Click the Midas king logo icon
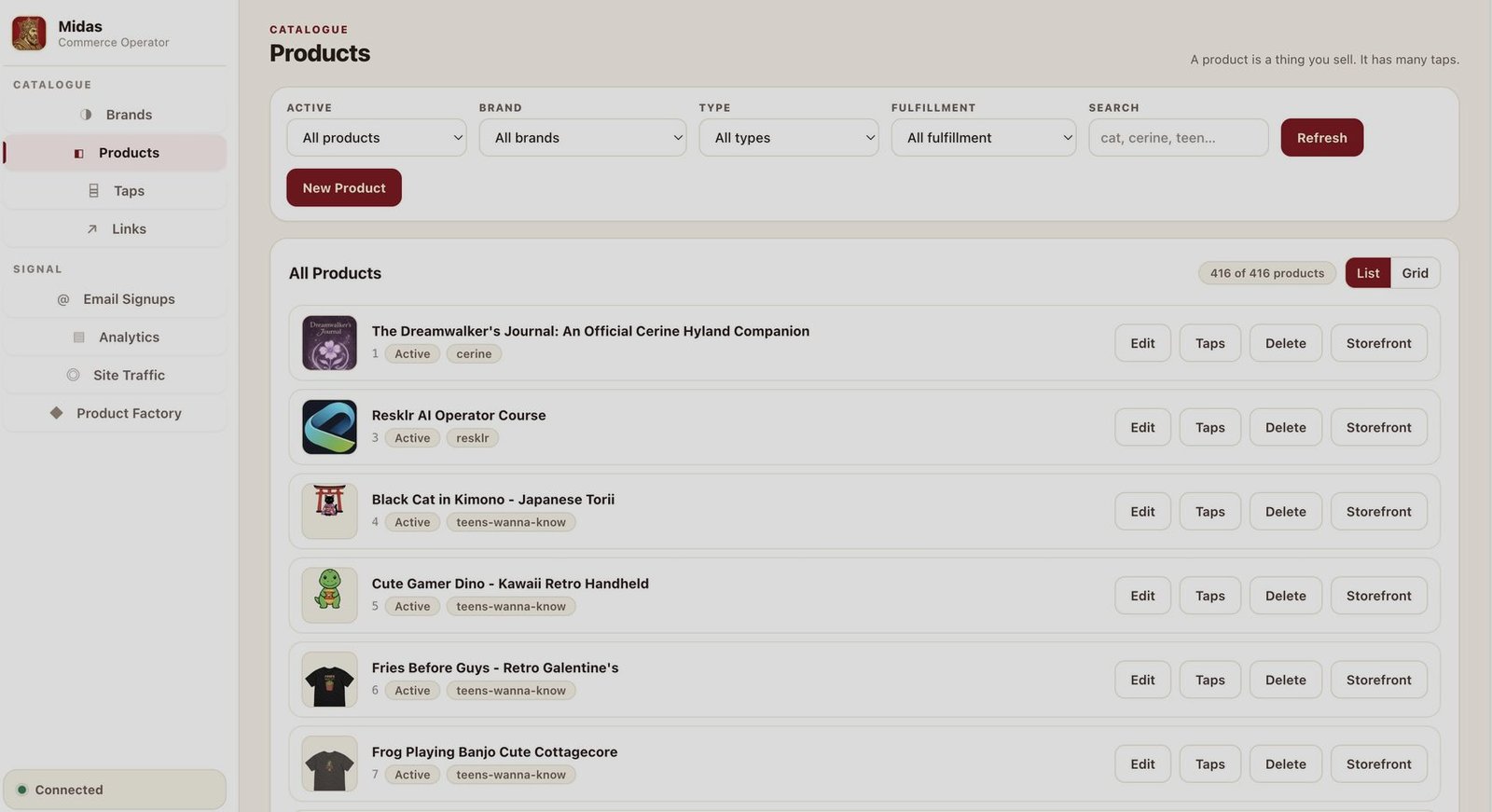The width and height of the screenshot is (1492, 812). click(x=29, y=34)
